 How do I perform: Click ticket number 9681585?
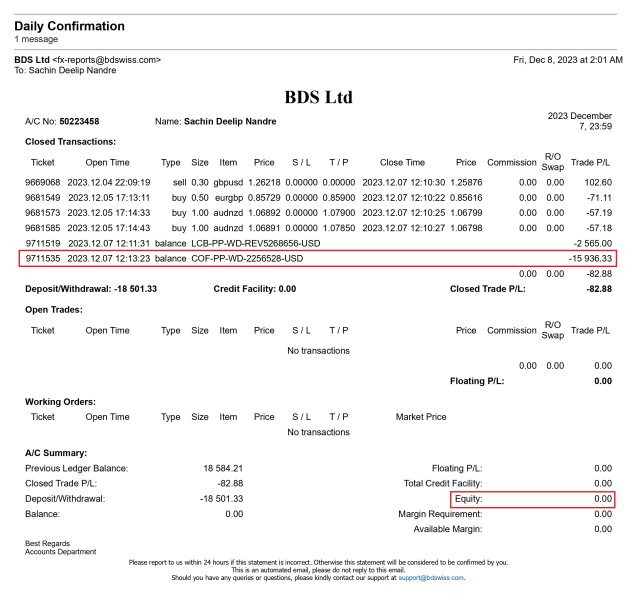42,228
